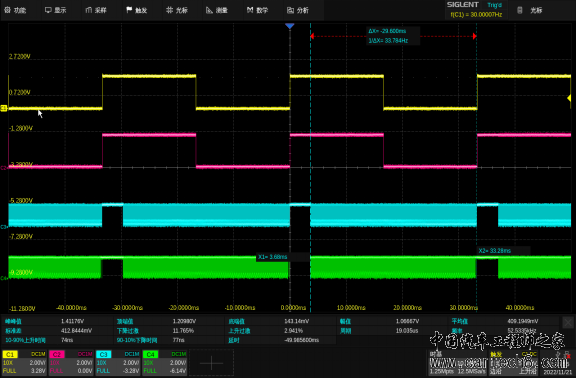The image size is (576, 378).
Task: Select the 平均值 mean measurement
Action: click(x=505, y=321)
